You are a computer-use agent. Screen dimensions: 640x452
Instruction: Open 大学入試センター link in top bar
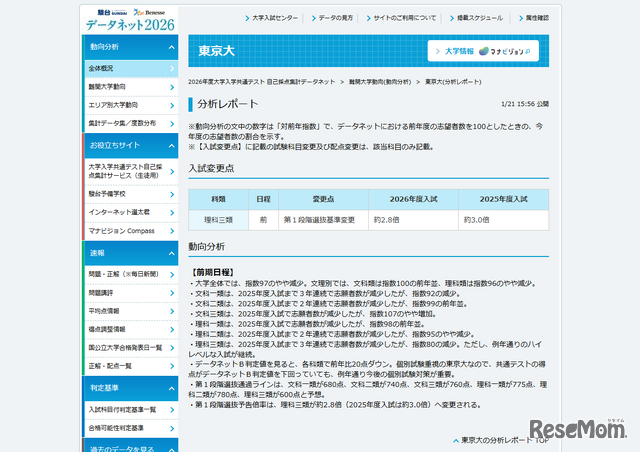click(271, 18)
